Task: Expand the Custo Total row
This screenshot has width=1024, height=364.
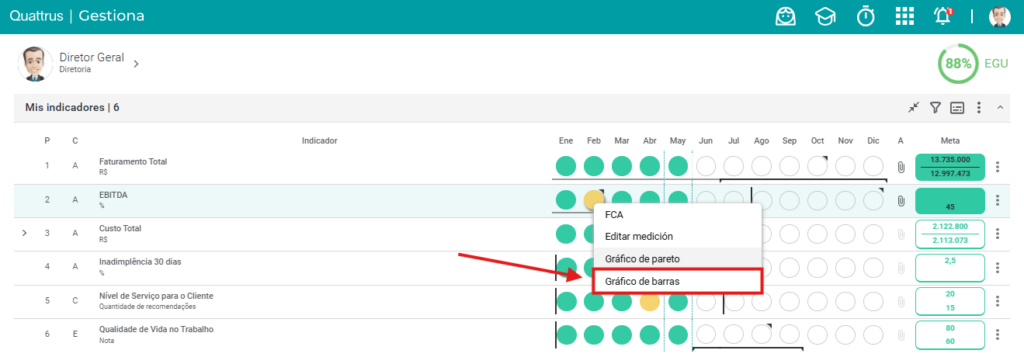Action: [24, 233]
